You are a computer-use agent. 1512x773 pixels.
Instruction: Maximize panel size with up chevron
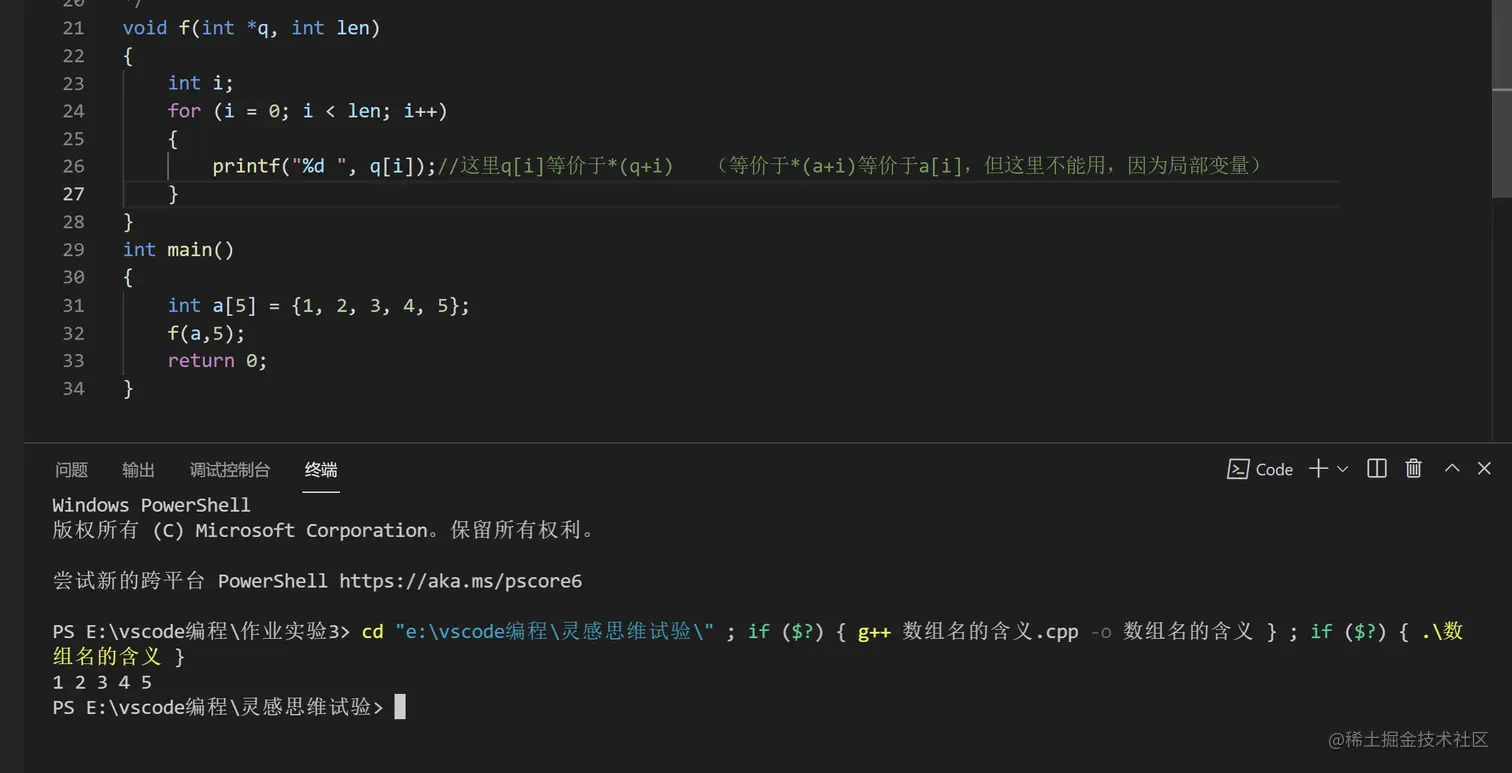click(x=1452, y=468)
